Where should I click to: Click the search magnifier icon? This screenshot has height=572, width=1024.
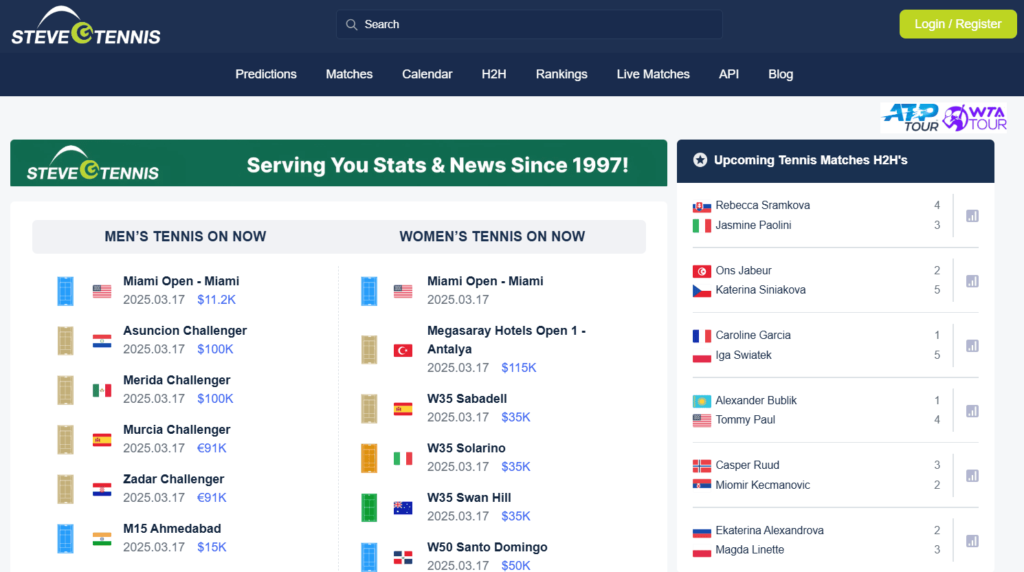351,25
